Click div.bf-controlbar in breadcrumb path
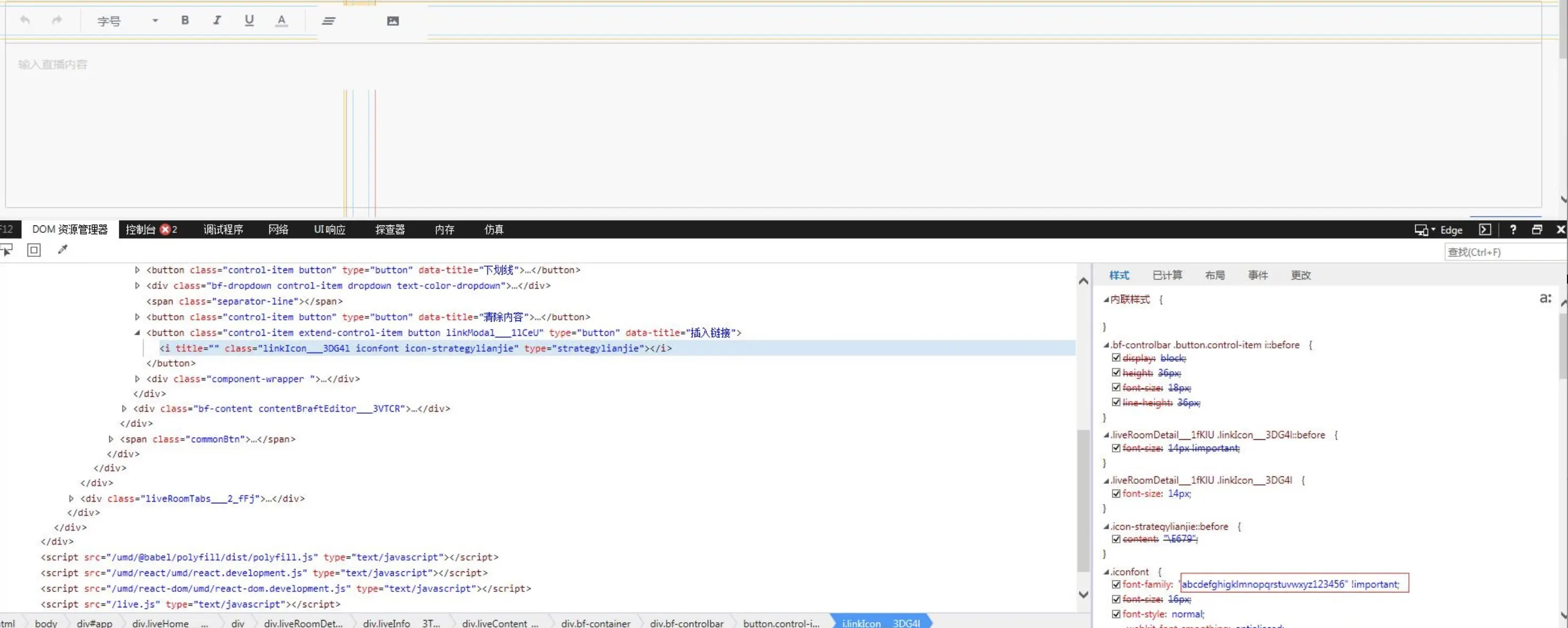 686,623
